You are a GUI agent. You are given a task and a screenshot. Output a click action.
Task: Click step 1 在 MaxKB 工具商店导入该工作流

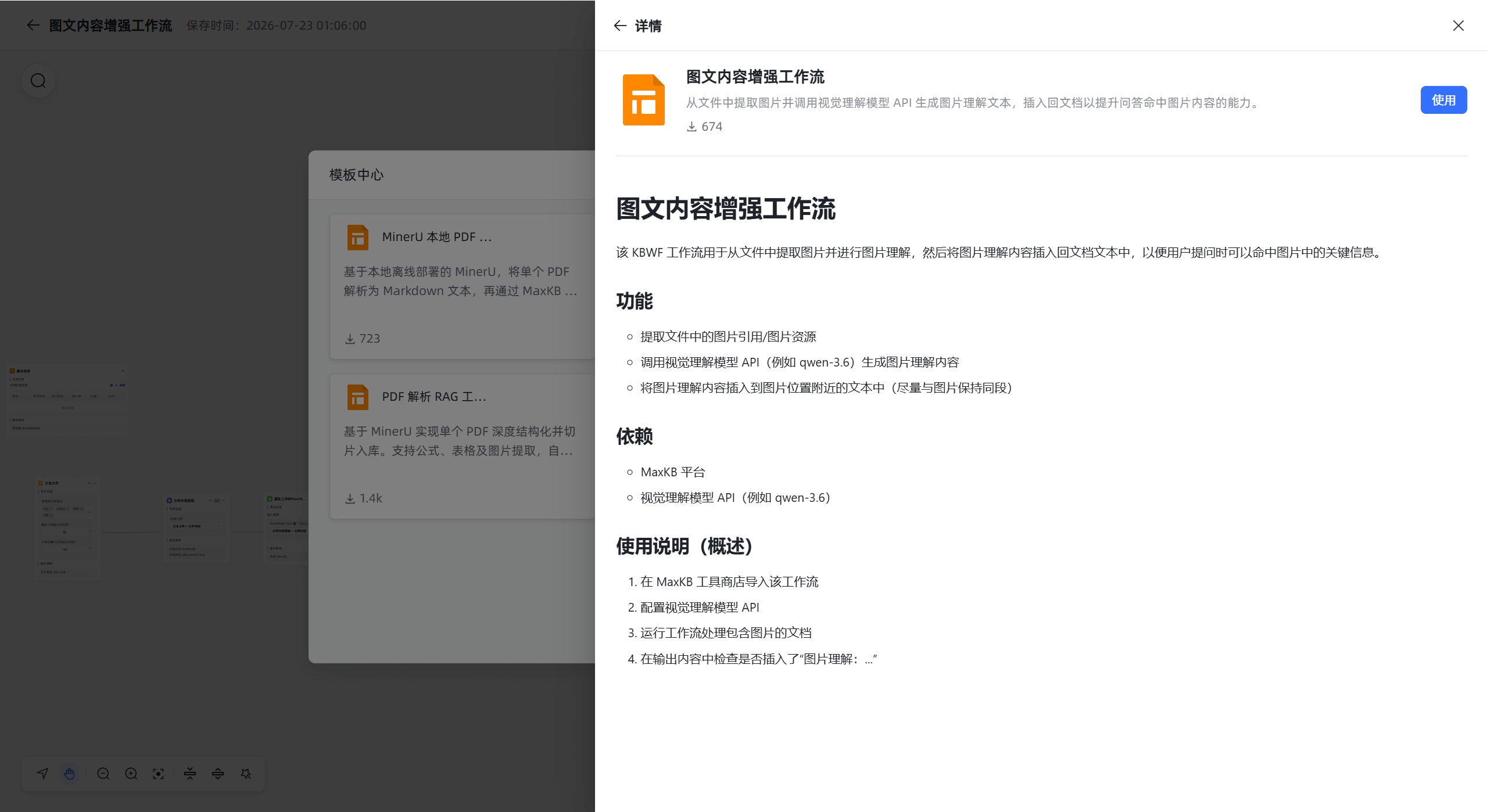point(729,582)
